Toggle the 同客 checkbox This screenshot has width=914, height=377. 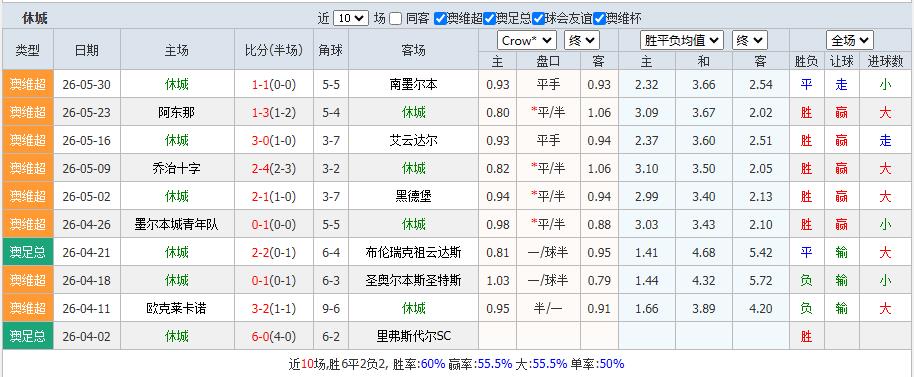tap(396, 19)
